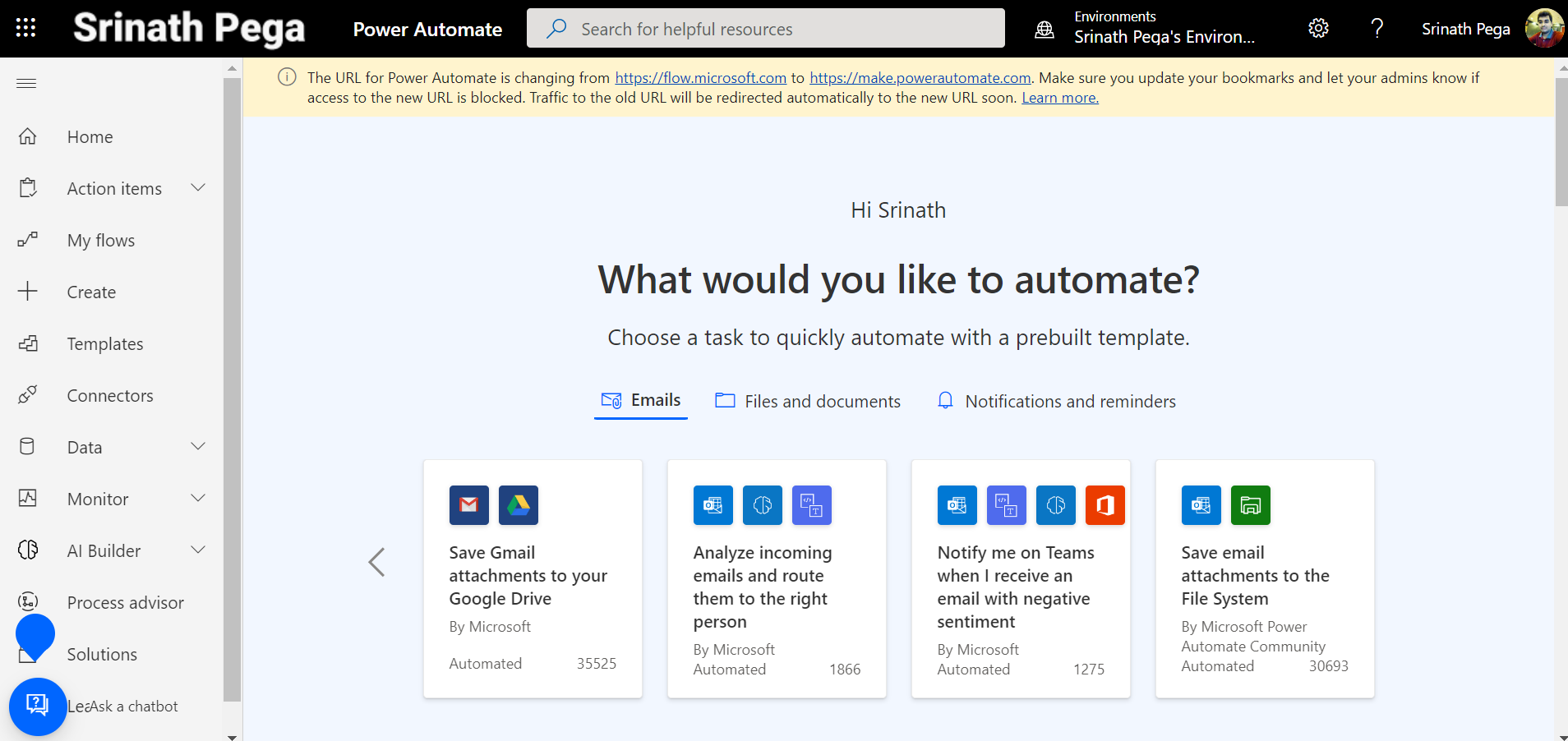Click the Help question mark icon

pos(1377,29)
